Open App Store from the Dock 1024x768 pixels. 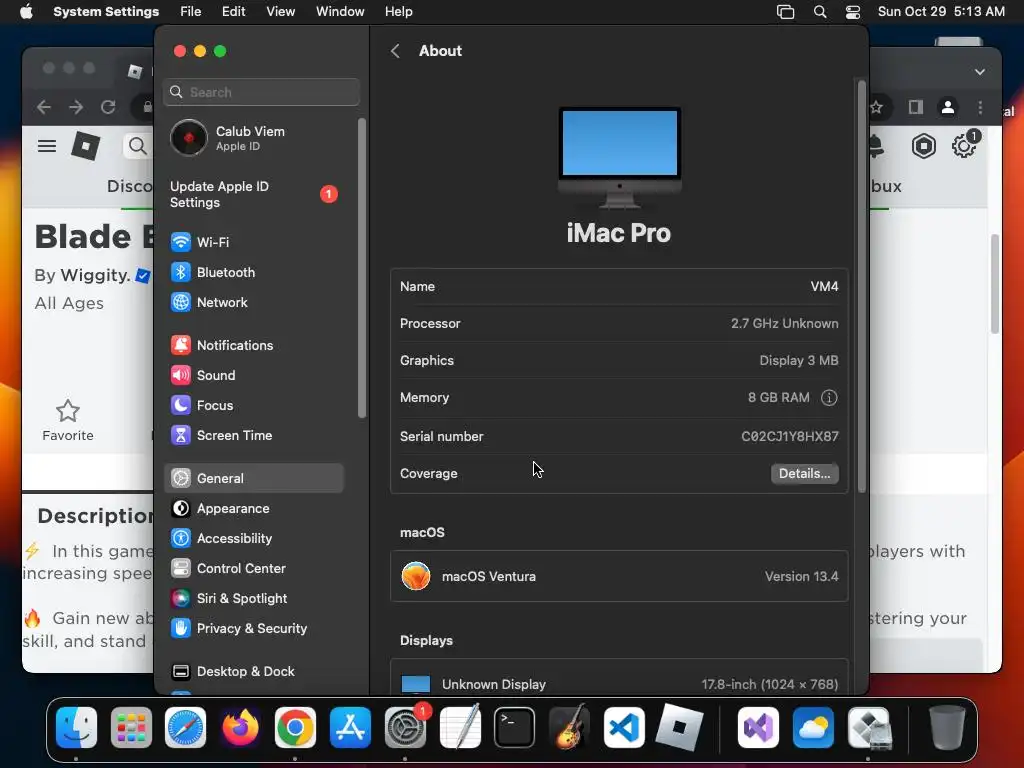[350, 727]
